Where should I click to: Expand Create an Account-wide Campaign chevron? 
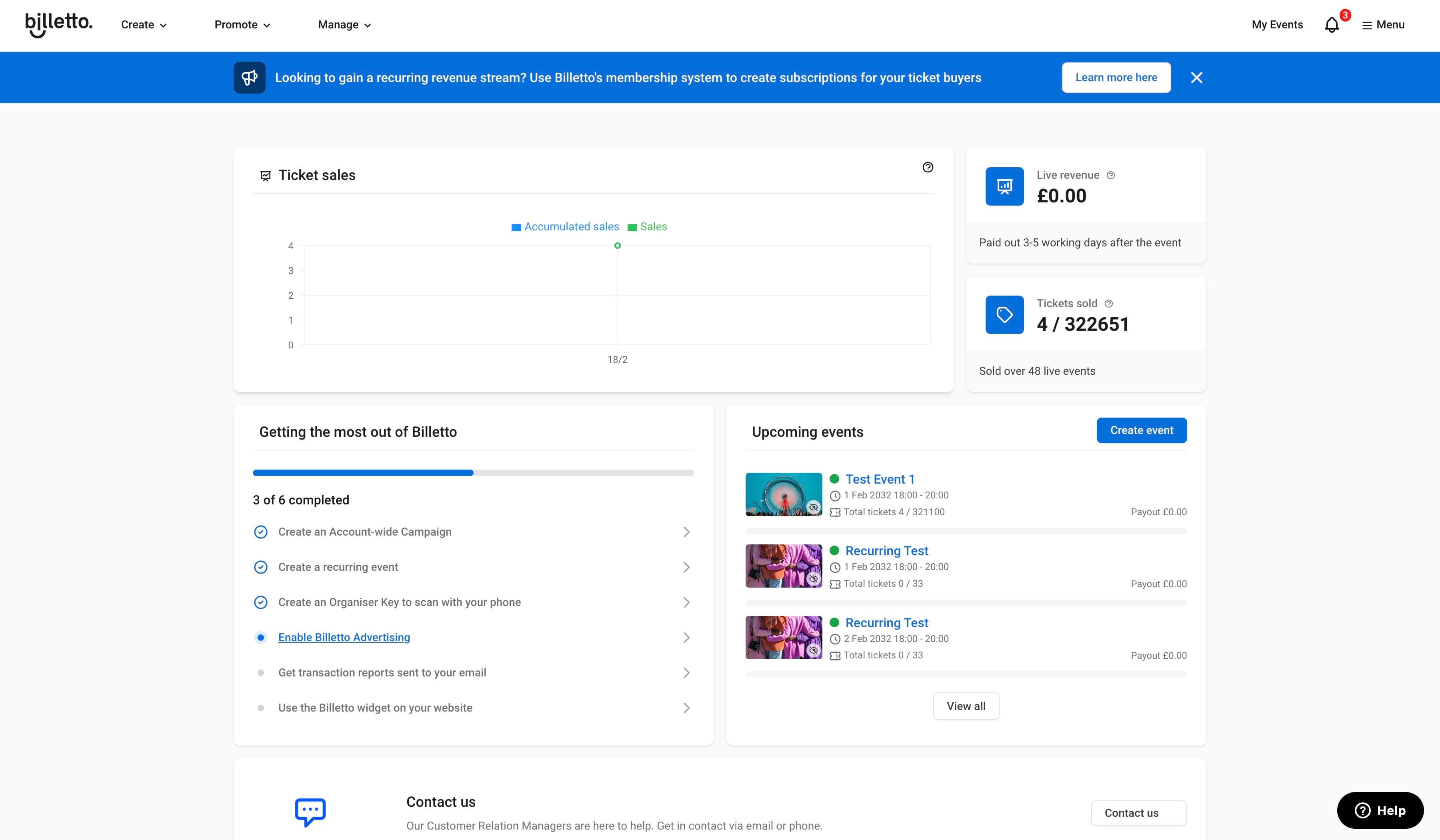686,532
